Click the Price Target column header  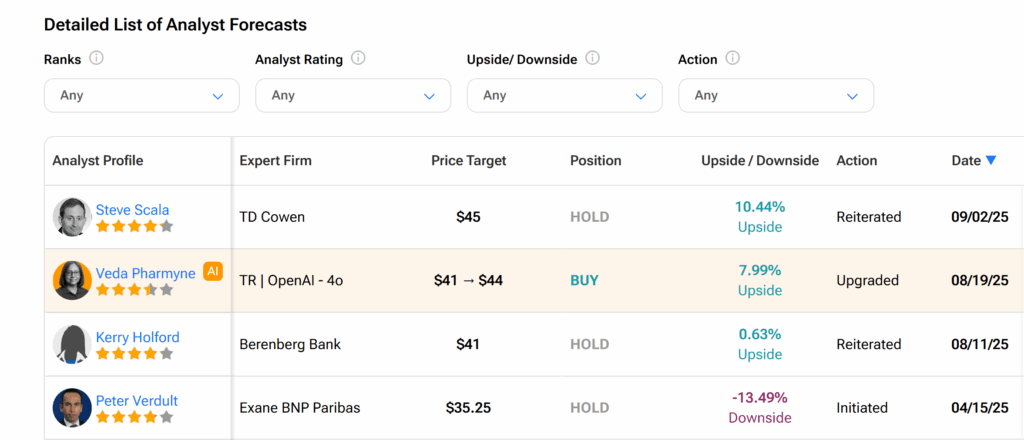pyautogui.click(x=469, y=161)
